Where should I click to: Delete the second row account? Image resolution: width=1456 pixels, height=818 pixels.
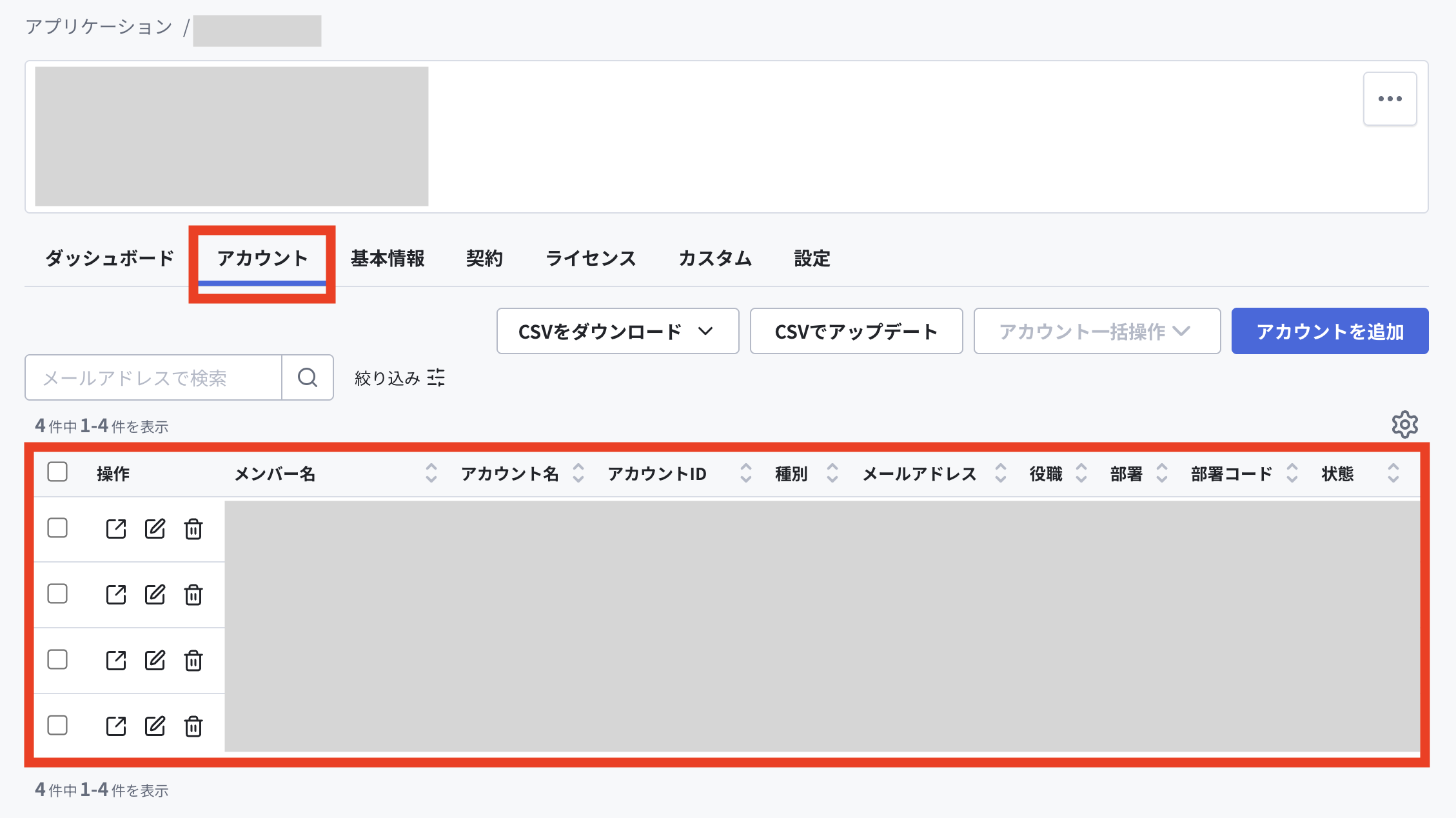tap(193, 595)
